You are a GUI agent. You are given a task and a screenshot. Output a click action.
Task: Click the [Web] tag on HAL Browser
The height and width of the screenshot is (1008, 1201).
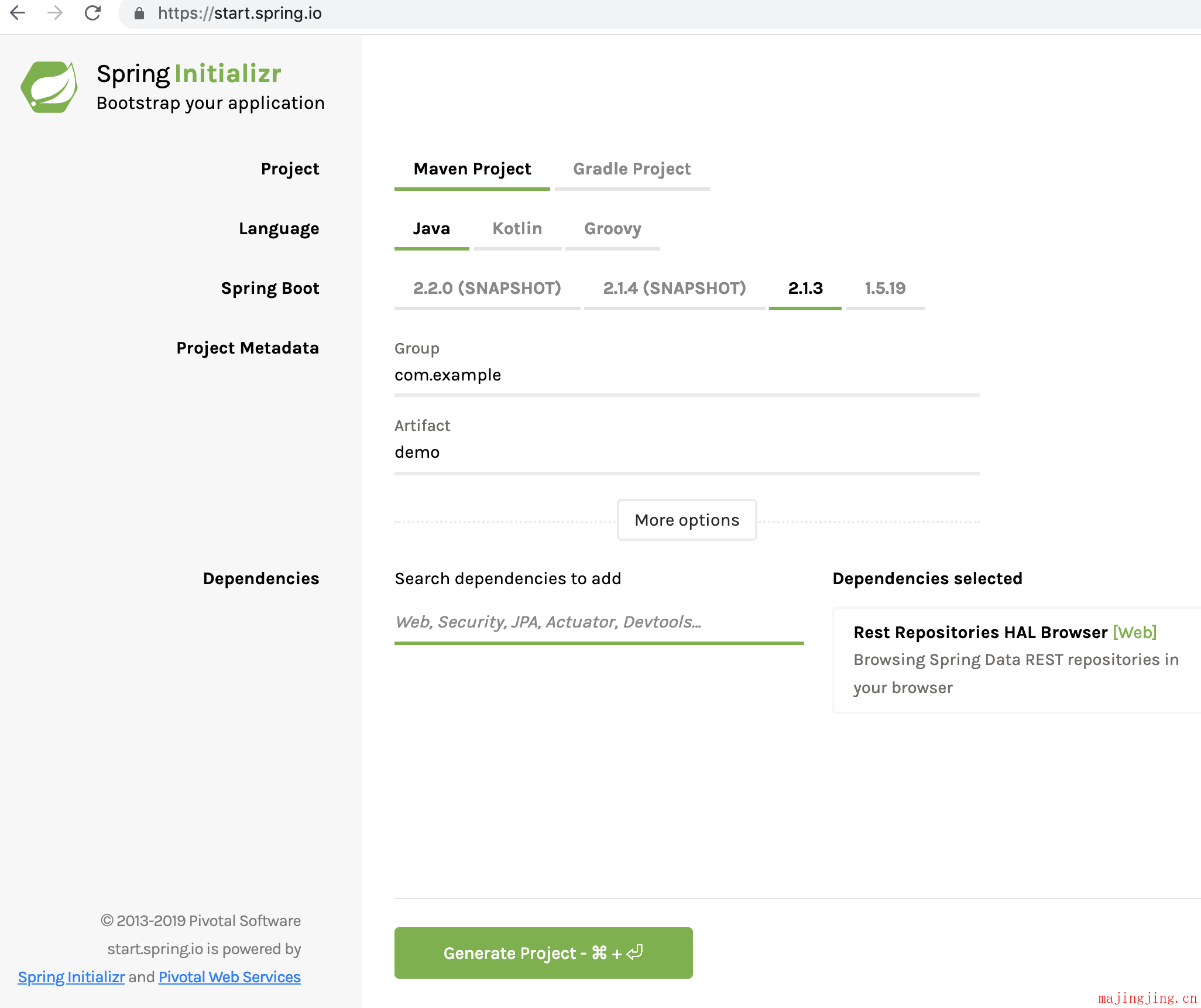tap(1135, 632)
